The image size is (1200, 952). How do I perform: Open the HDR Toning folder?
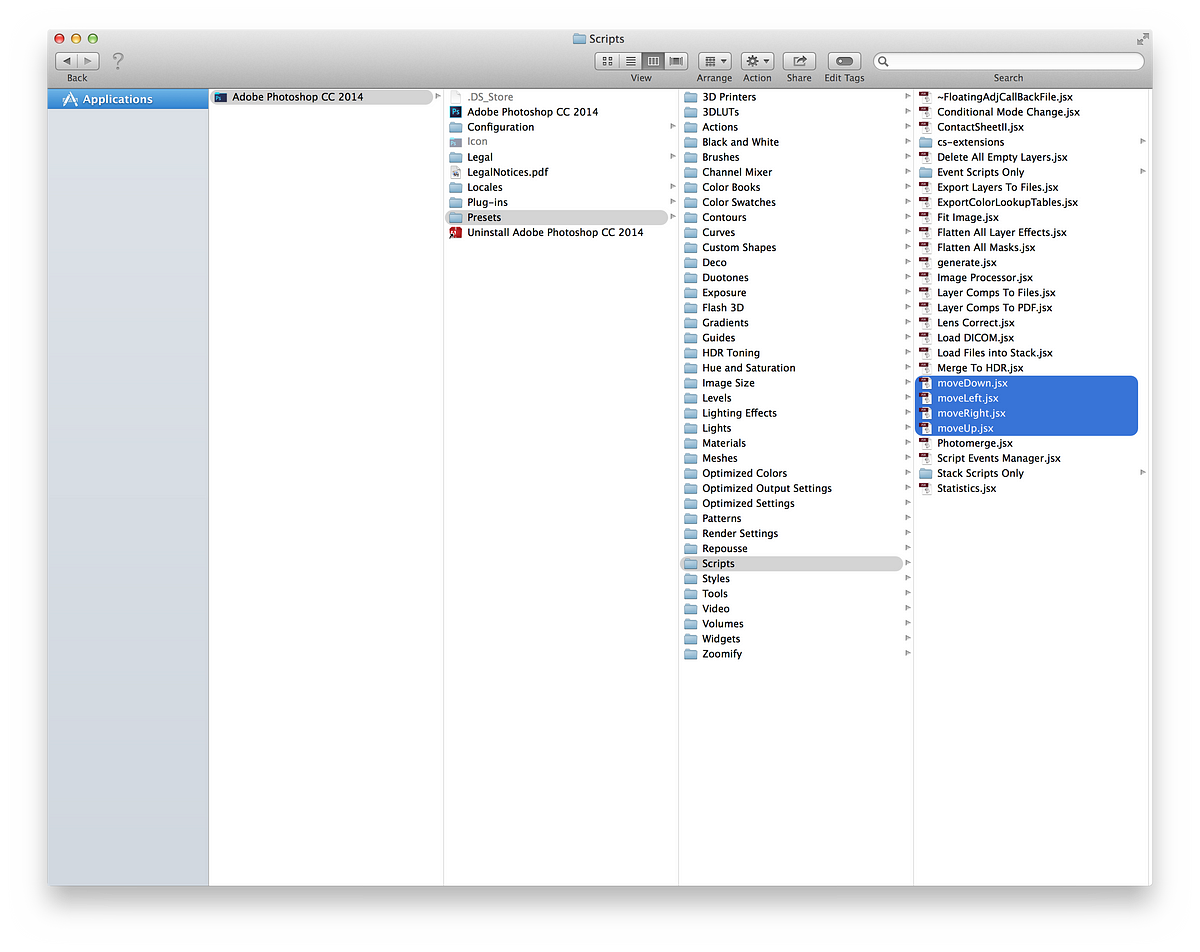731,353
